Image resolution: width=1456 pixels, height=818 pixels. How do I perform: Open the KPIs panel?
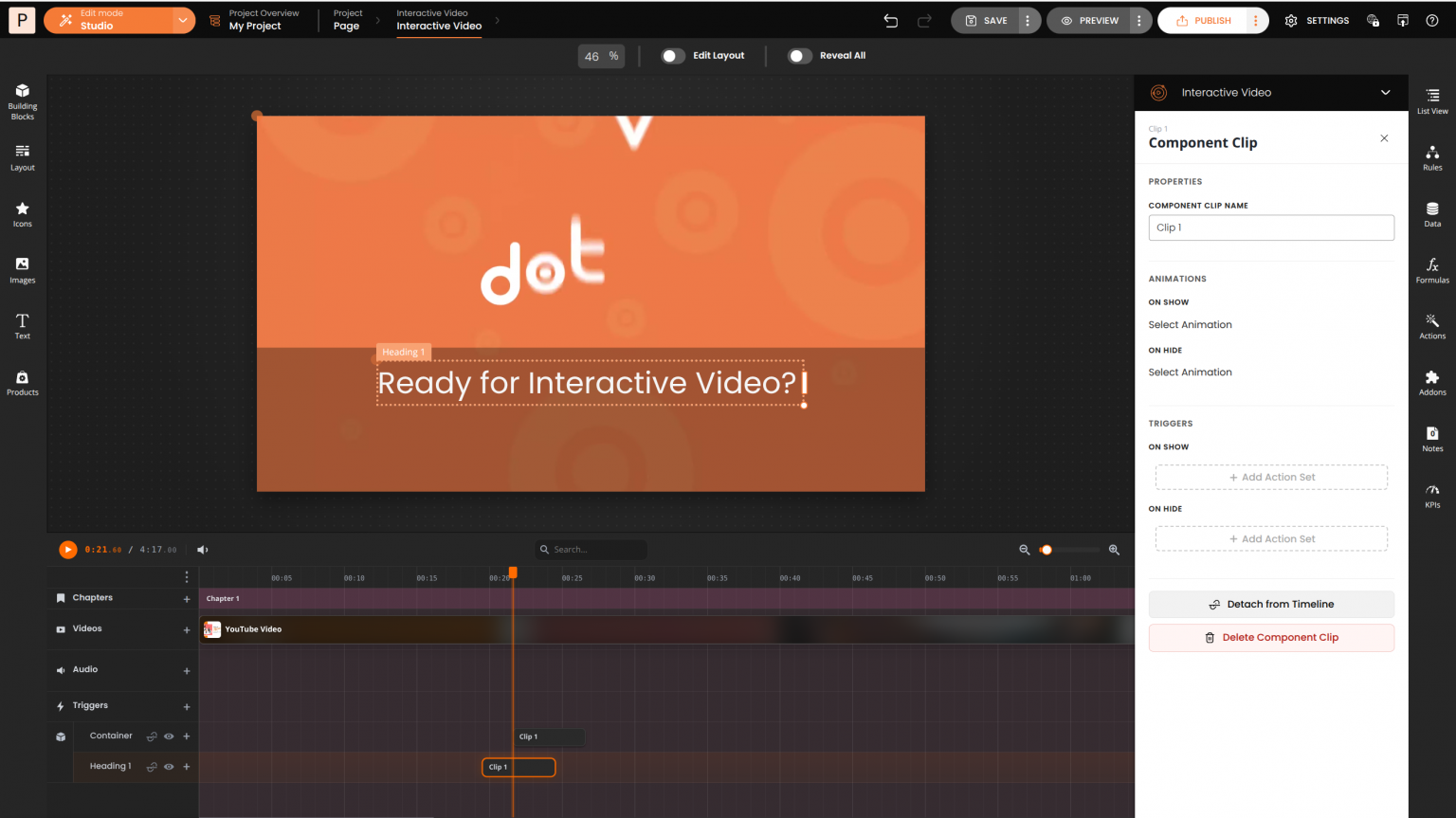coord(1432,496)
